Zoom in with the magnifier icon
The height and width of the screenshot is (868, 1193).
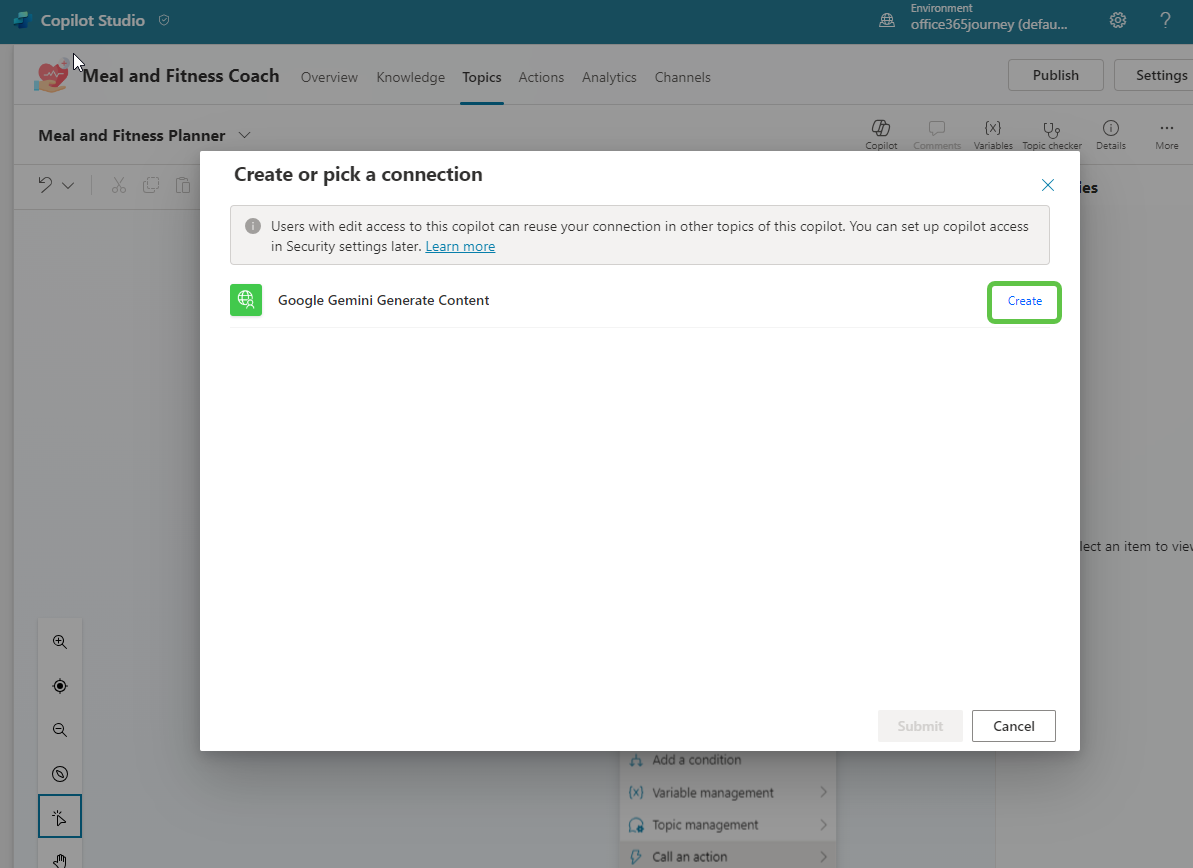tap(59, 641)
